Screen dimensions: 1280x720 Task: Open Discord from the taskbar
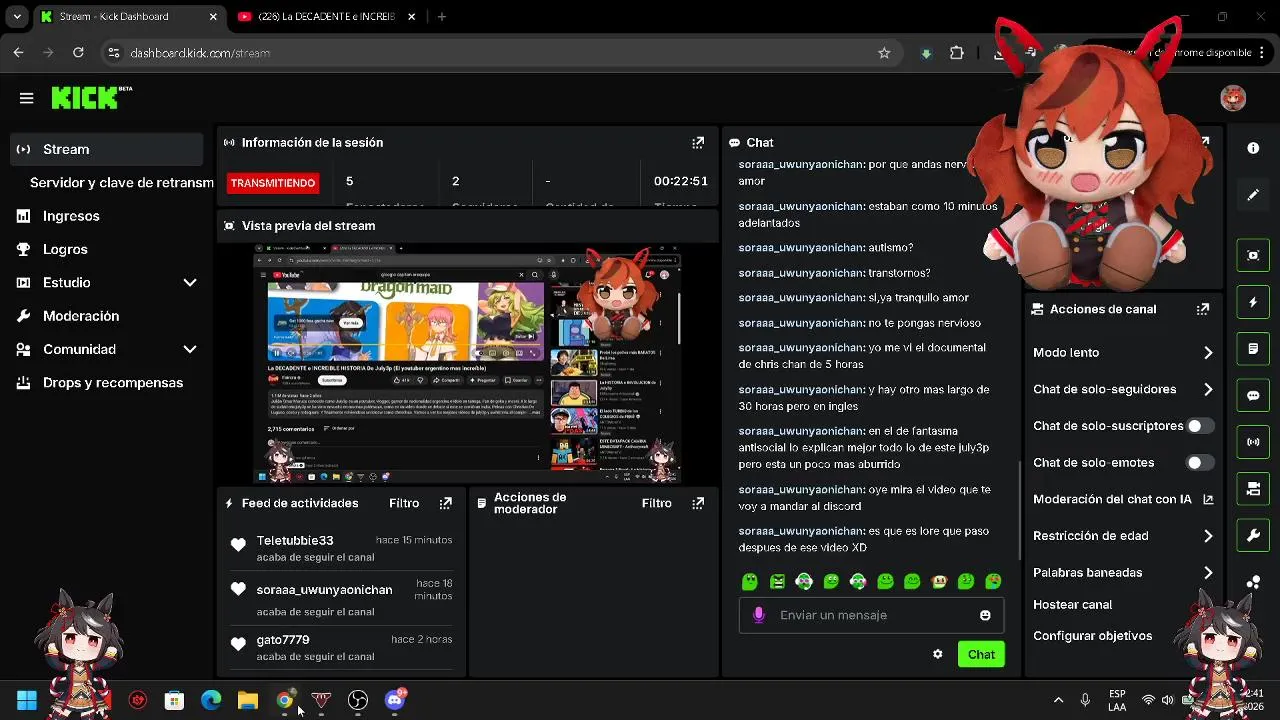click(x=395, y=701)
